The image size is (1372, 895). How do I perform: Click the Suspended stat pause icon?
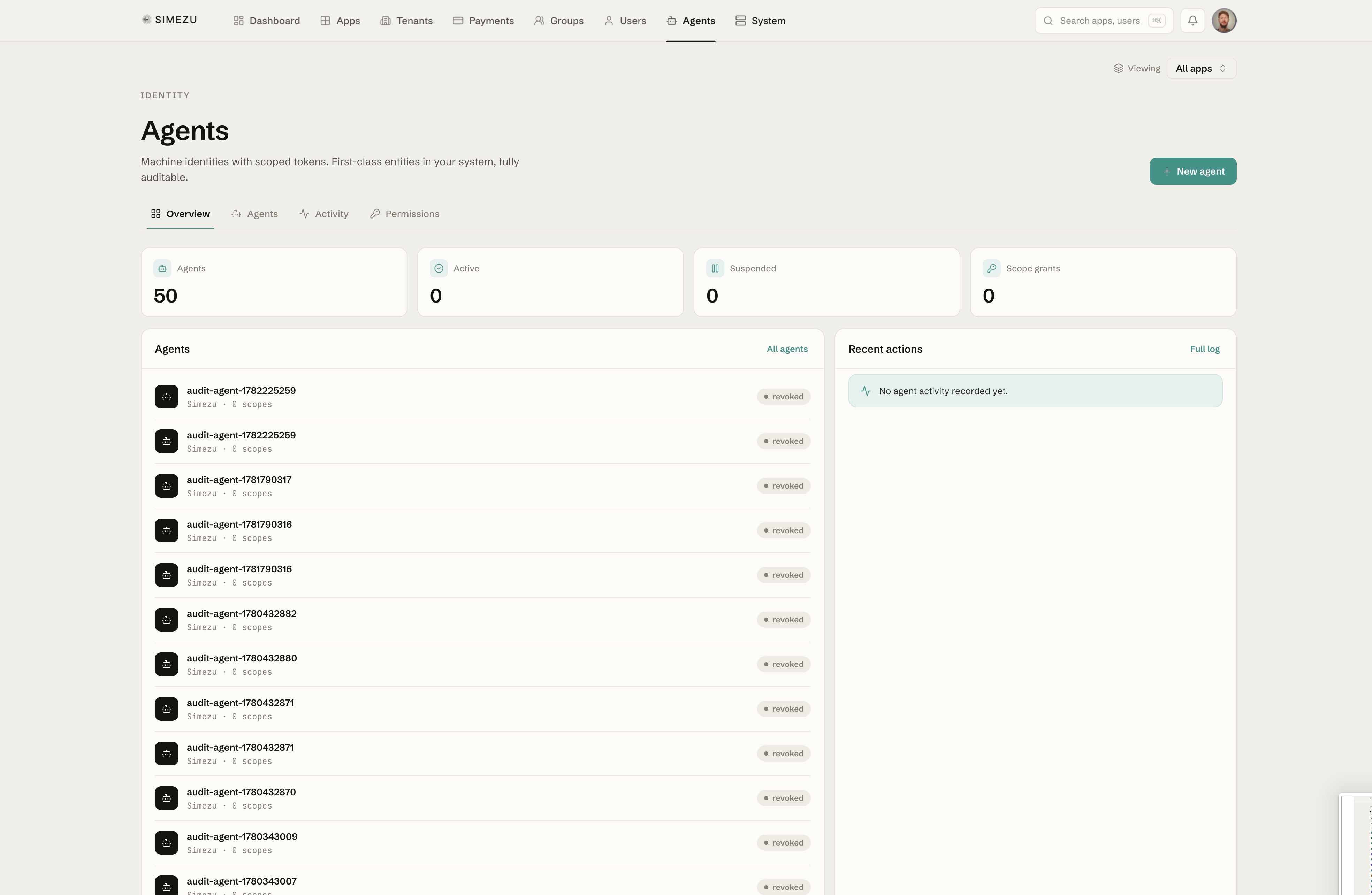(715, 269)
